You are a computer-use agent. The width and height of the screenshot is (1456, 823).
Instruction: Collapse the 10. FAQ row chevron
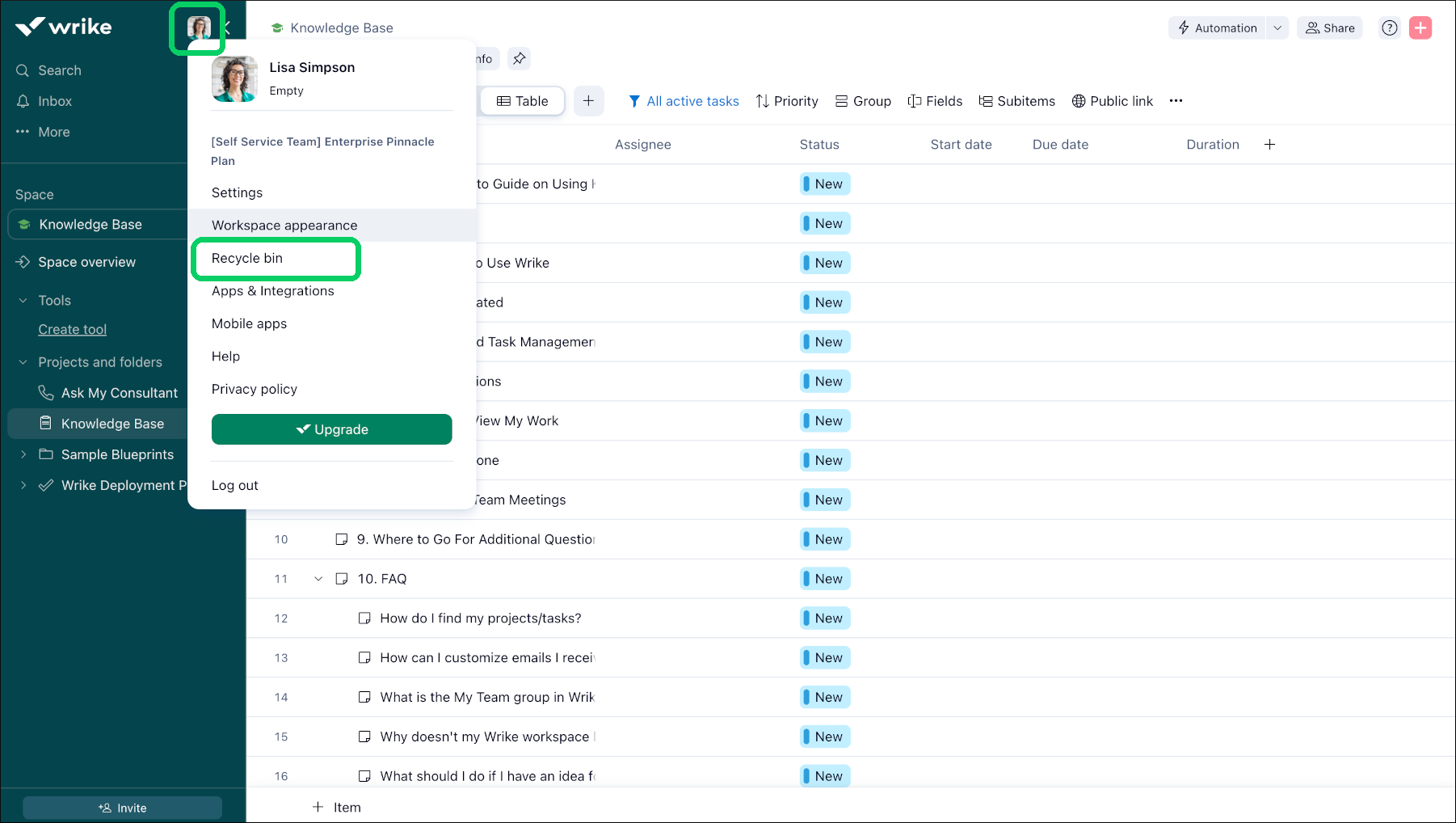318,579
